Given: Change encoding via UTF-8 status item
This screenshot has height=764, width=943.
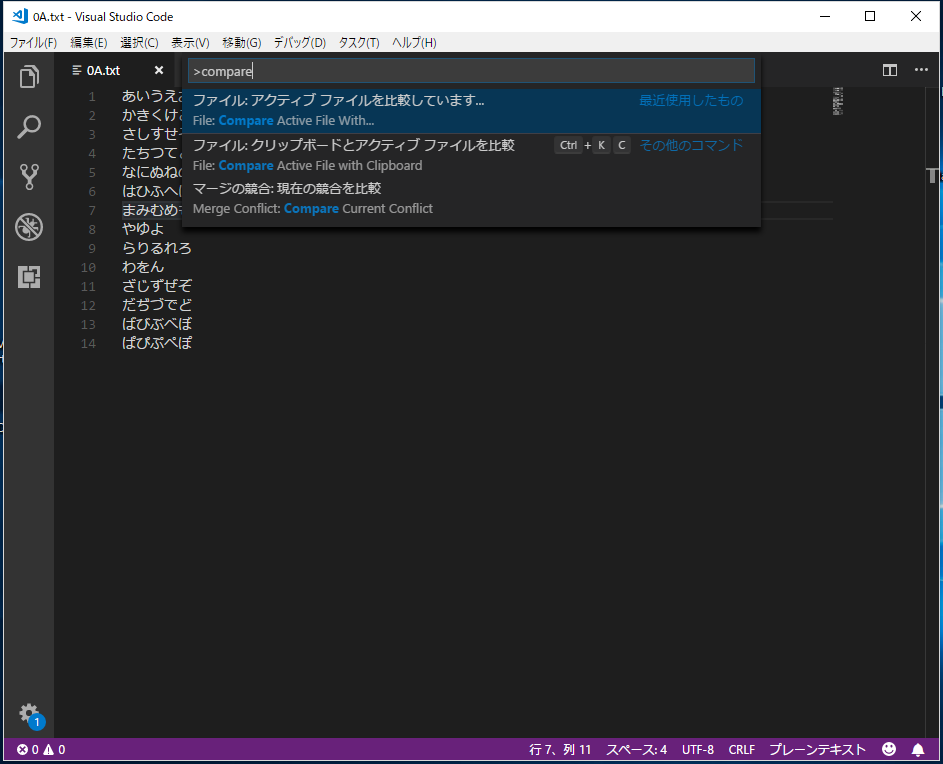Looking at the screenshot, I should point(698,750).
